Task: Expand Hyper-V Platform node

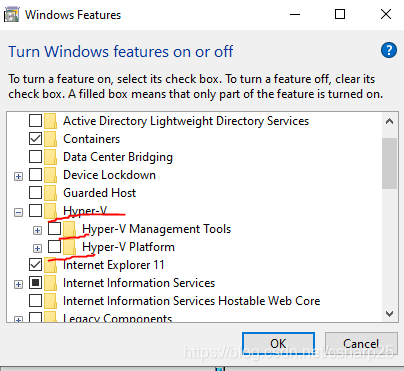Action: (x=37, y=248)
